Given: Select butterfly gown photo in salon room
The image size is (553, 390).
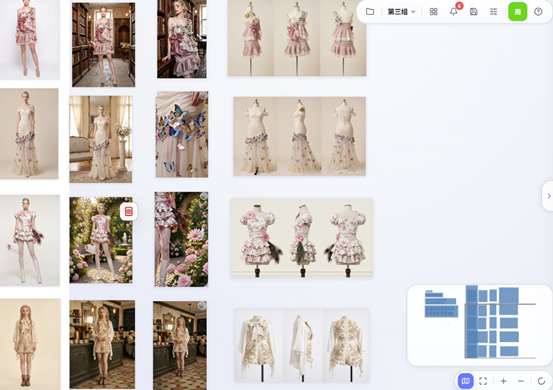Looking at the screenshot, I should (101, 139).
